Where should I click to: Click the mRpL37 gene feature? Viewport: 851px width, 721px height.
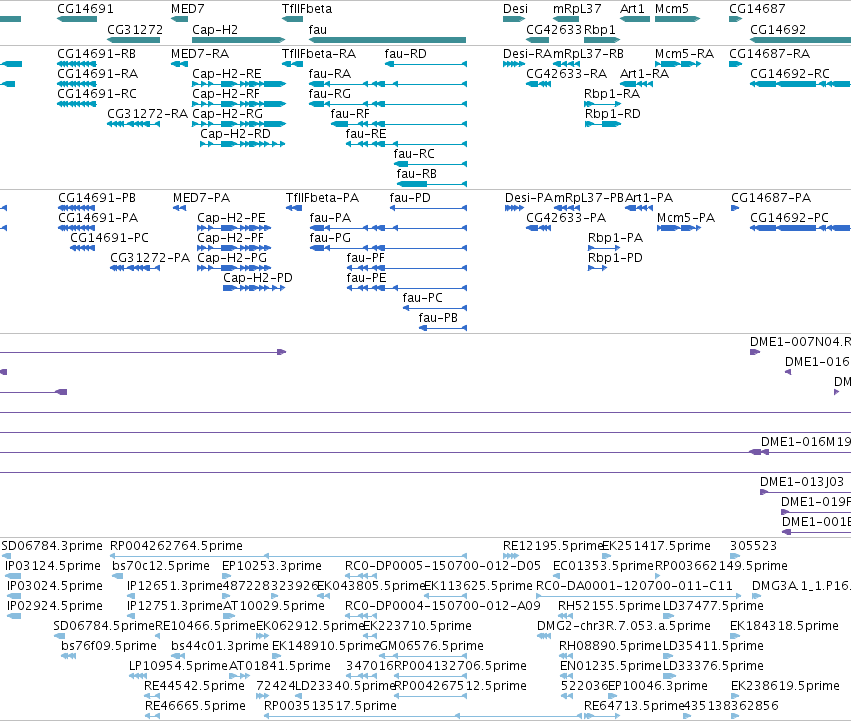(x=566, y=19)
